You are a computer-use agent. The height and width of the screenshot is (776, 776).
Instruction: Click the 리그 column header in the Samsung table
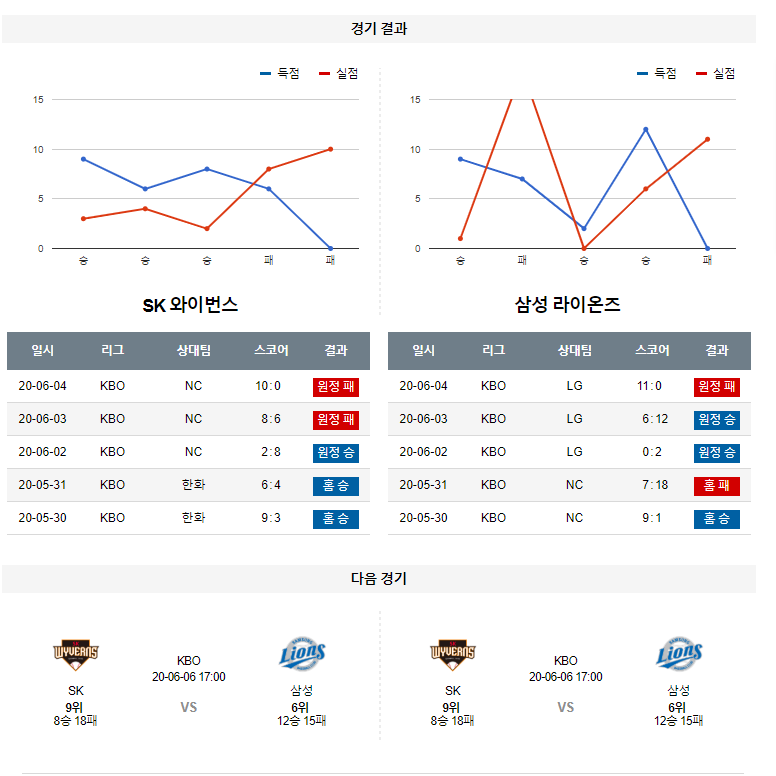[493, 350]
